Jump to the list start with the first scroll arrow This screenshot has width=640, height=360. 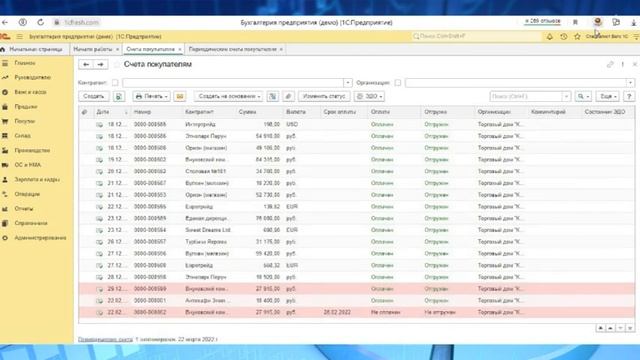(600, 328)
